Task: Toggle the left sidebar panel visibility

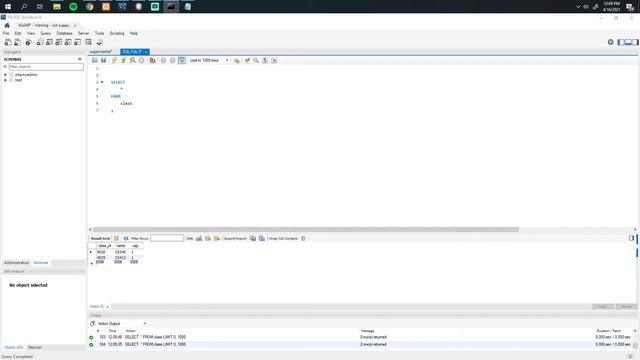Action: coord(621,42)
